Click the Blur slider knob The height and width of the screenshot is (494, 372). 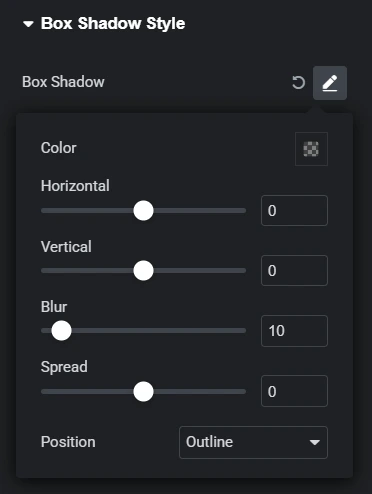tap(62, 331)
